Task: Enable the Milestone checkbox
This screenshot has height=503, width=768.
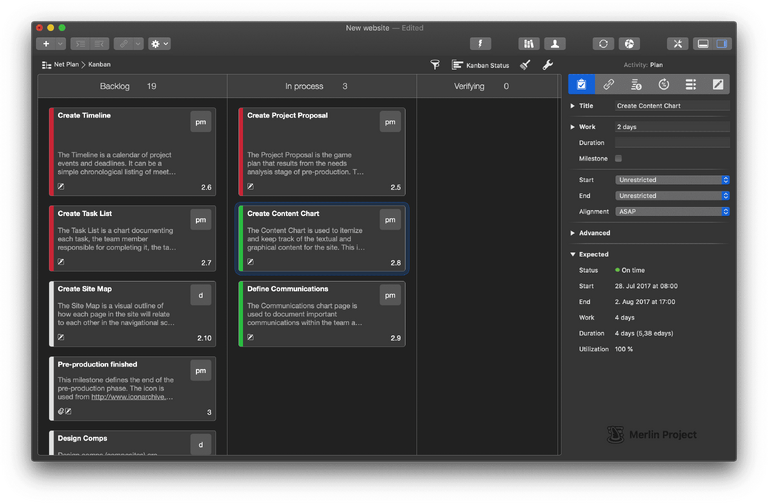Action: [619, 158]
